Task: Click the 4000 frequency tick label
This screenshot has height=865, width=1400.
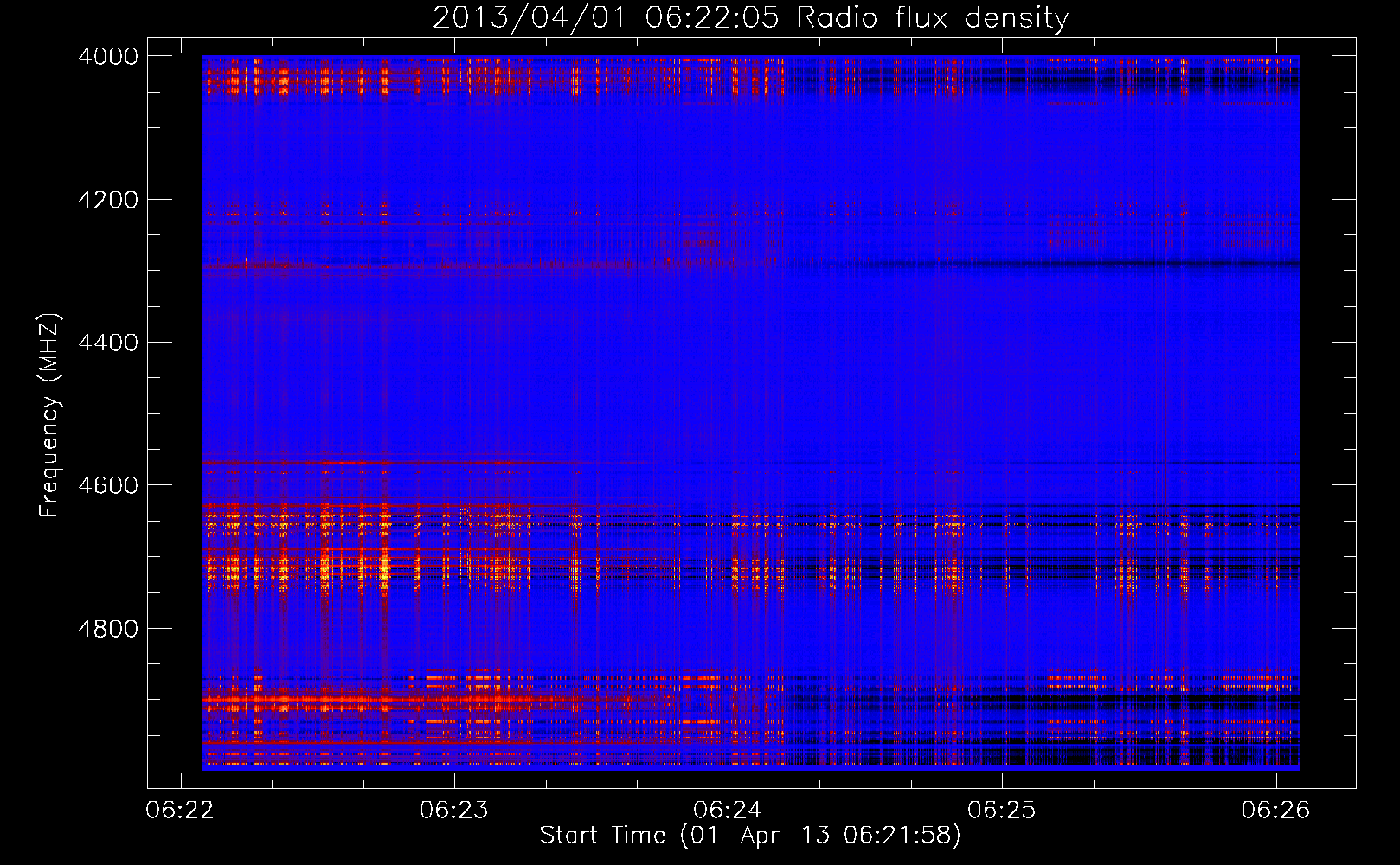Action: [x=108, y=56]
